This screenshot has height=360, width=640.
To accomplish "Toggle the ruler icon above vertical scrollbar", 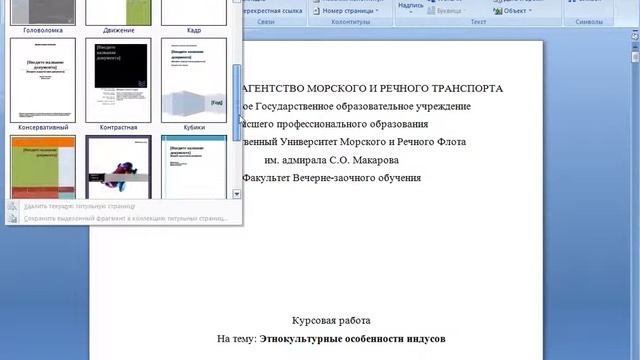I will pyautogui.click(x=635, y=36).
